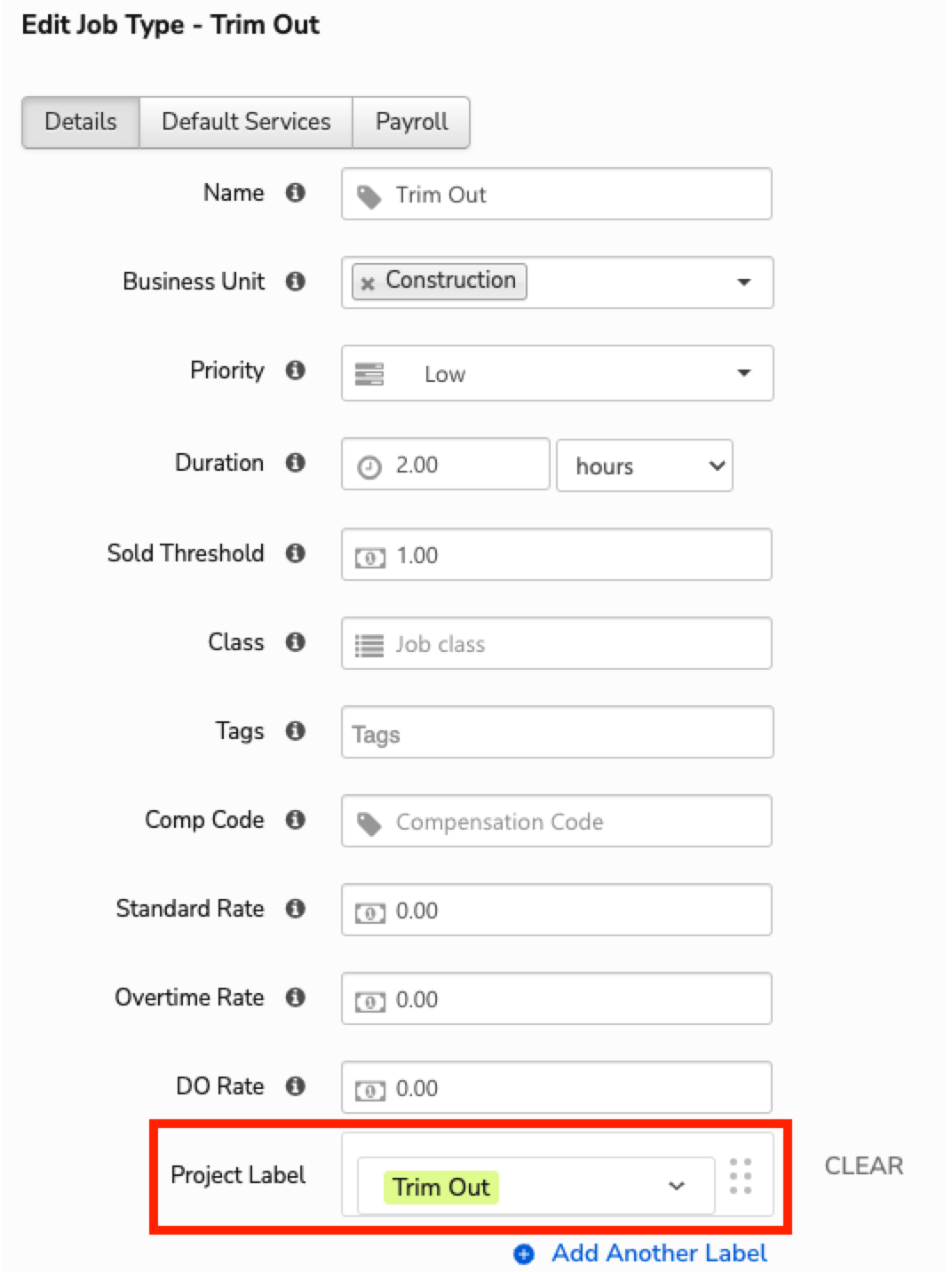Screen dimensions: 952x1272
Task: Click the Job class input field
Action: pyautogui.click(x=557, y=644)
